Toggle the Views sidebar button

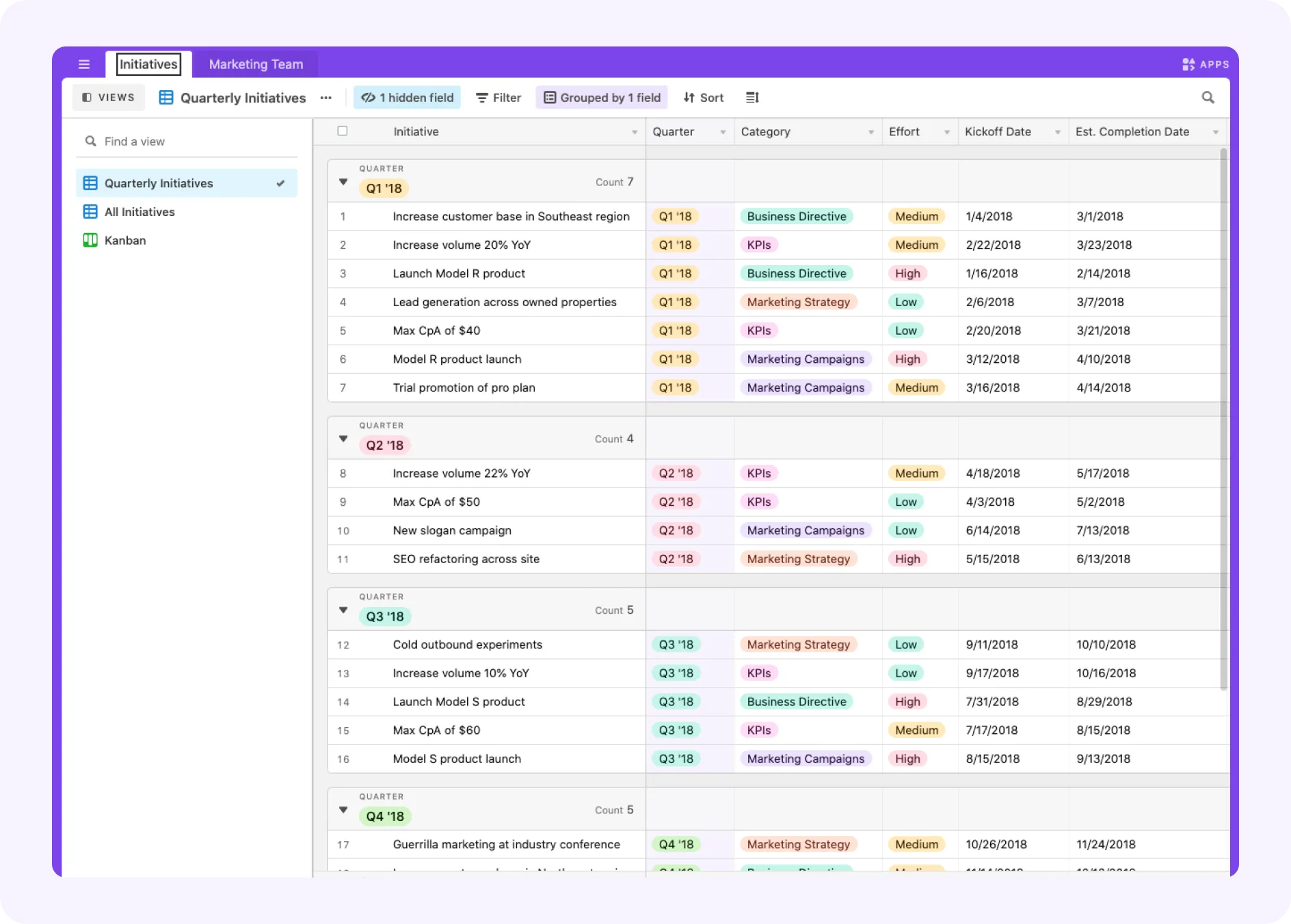pyautogui.click(x=109, y=98)
